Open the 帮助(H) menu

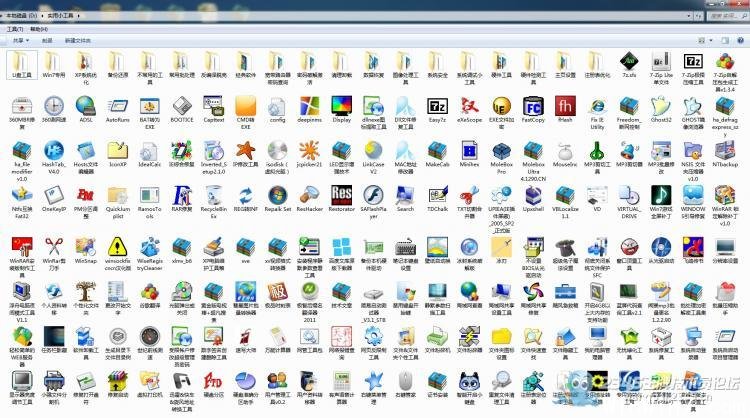(x=39, y=29)
